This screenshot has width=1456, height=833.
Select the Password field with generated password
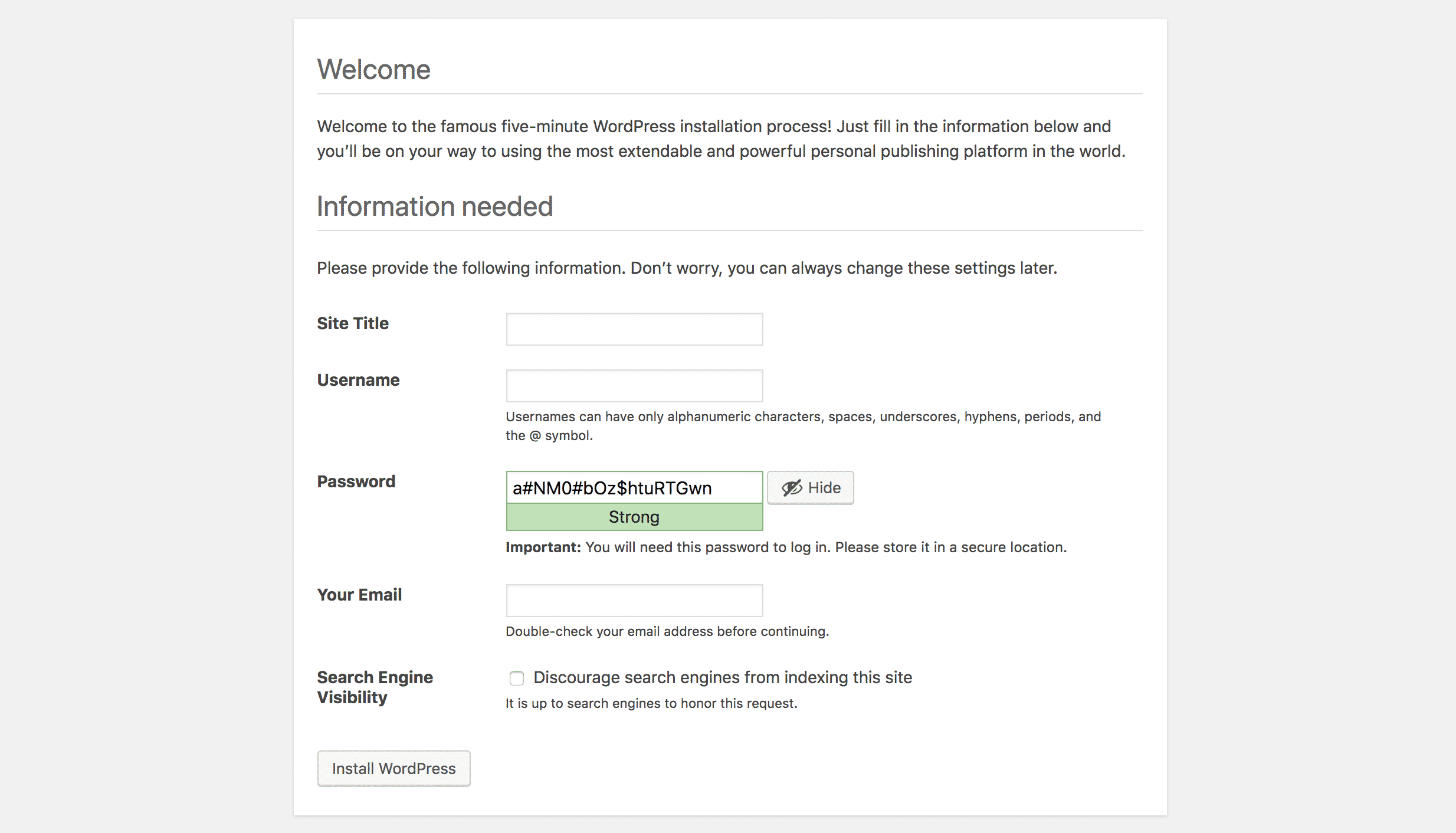[x=634, y=487]
